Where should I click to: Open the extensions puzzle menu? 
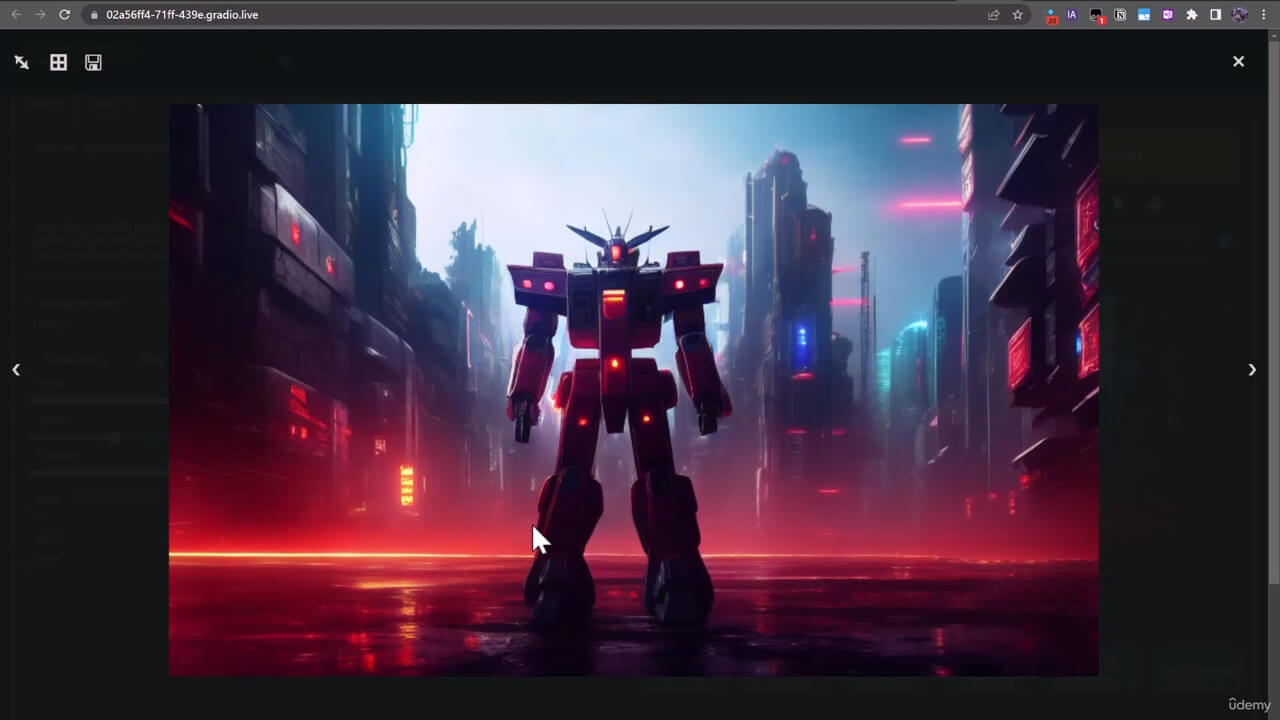pos(1191,15)
